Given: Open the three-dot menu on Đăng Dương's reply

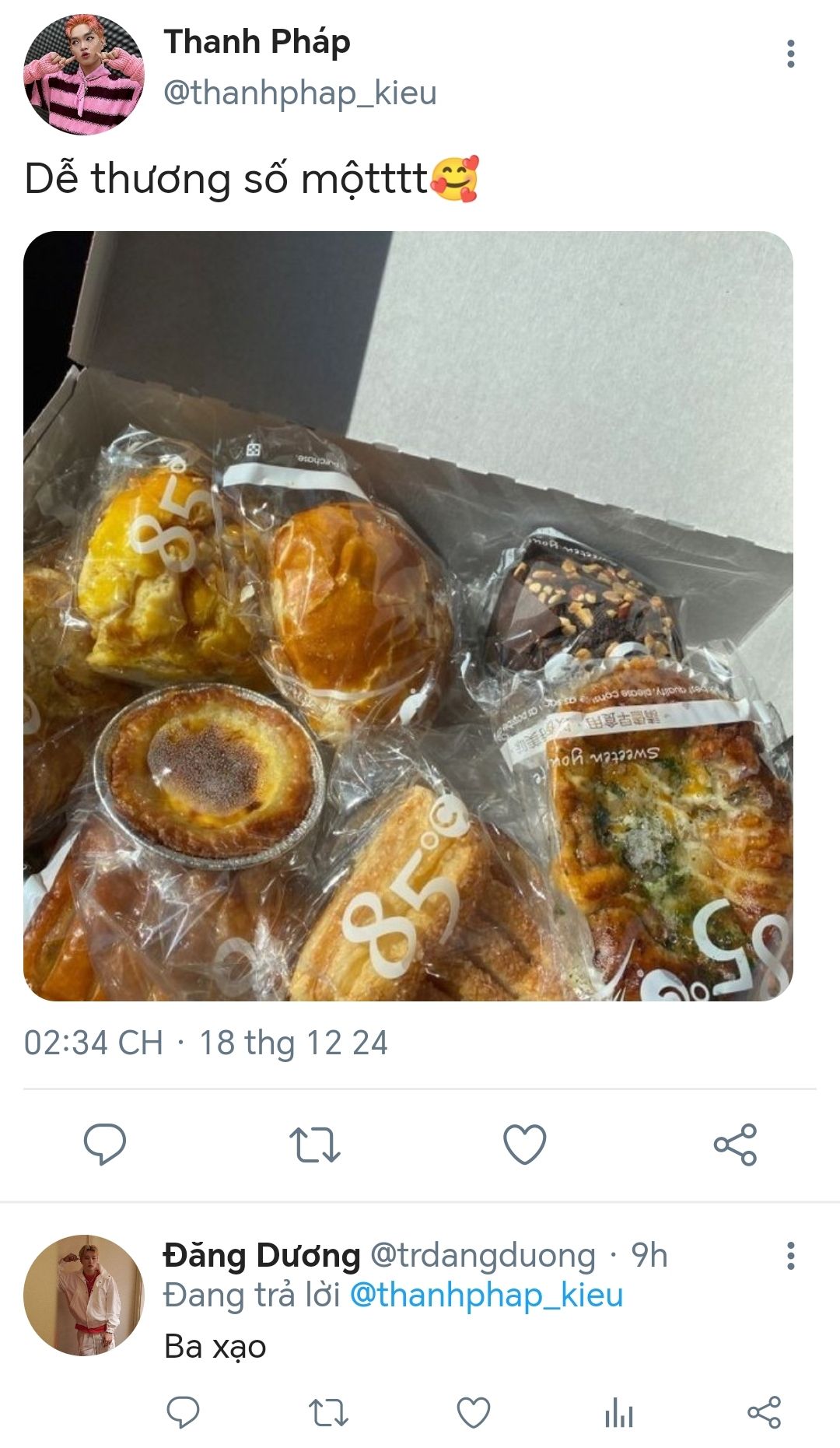Looking at the screenshot, I should pos(790,1256).
